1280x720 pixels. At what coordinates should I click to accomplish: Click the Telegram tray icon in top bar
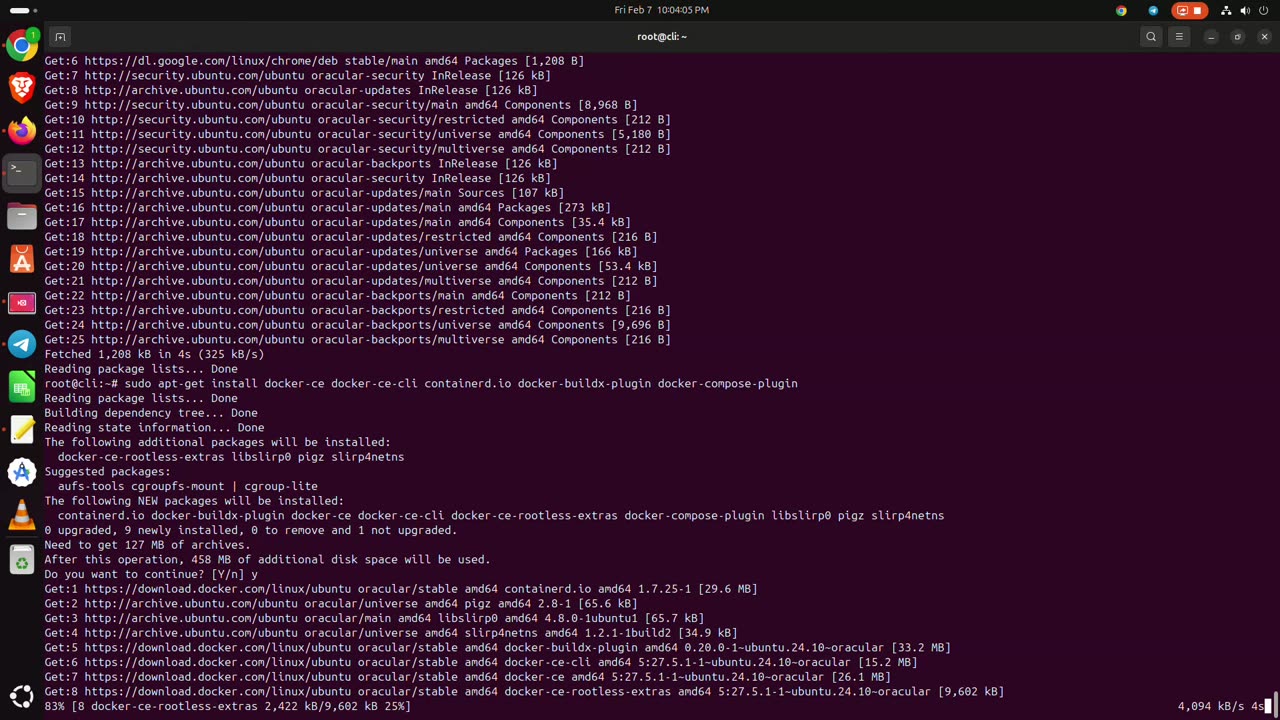click(x=1153, y=10)
